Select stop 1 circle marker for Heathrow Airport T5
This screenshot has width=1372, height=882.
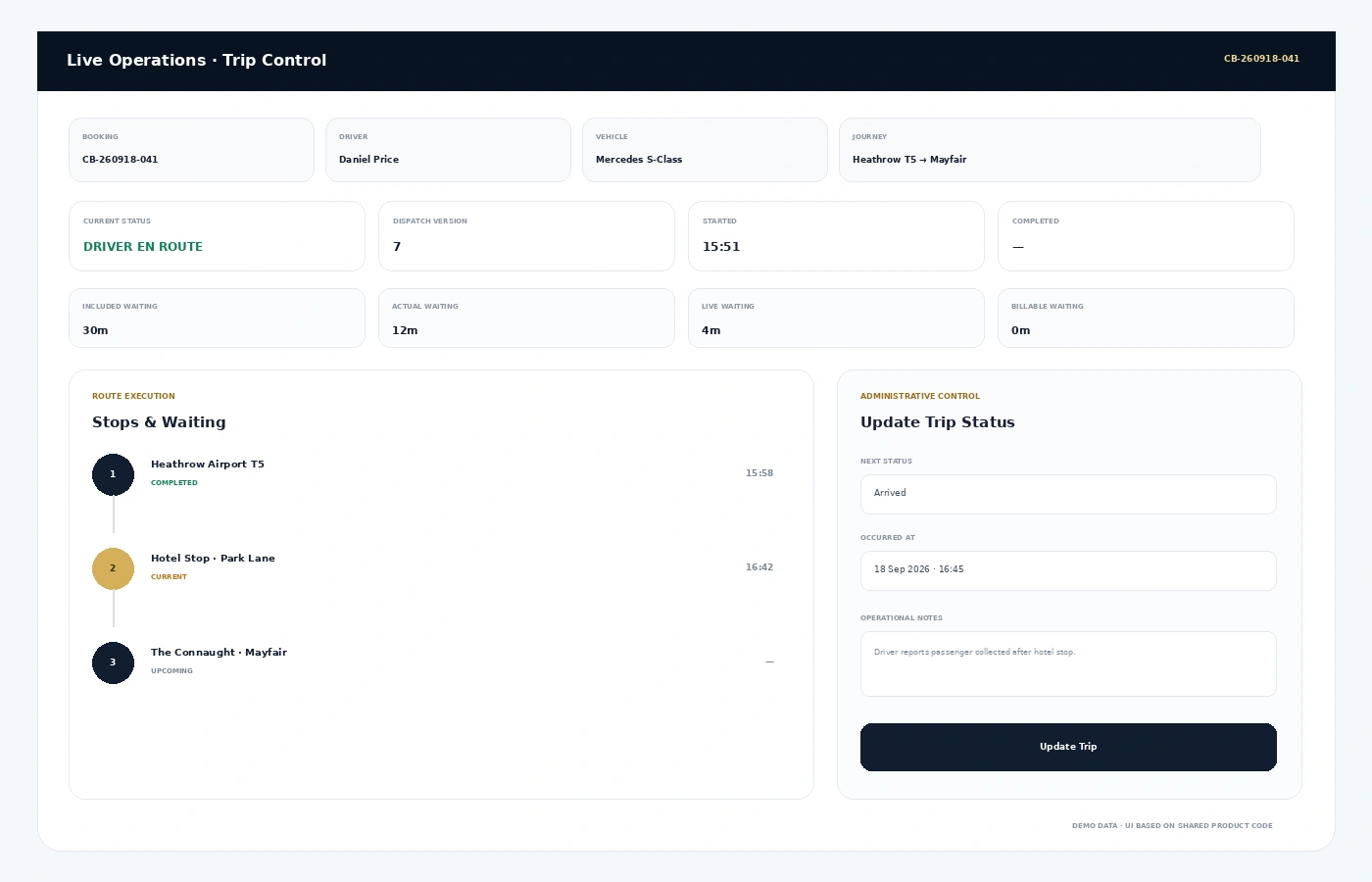[x=113, y=474]
